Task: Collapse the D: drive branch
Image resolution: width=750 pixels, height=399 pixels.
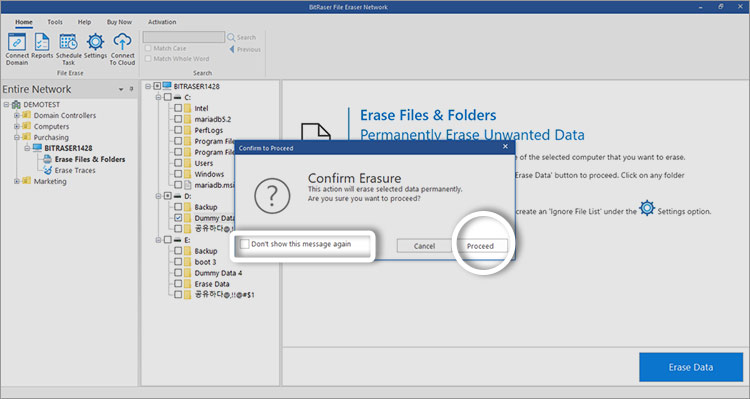Action: [x=158, y=196]
